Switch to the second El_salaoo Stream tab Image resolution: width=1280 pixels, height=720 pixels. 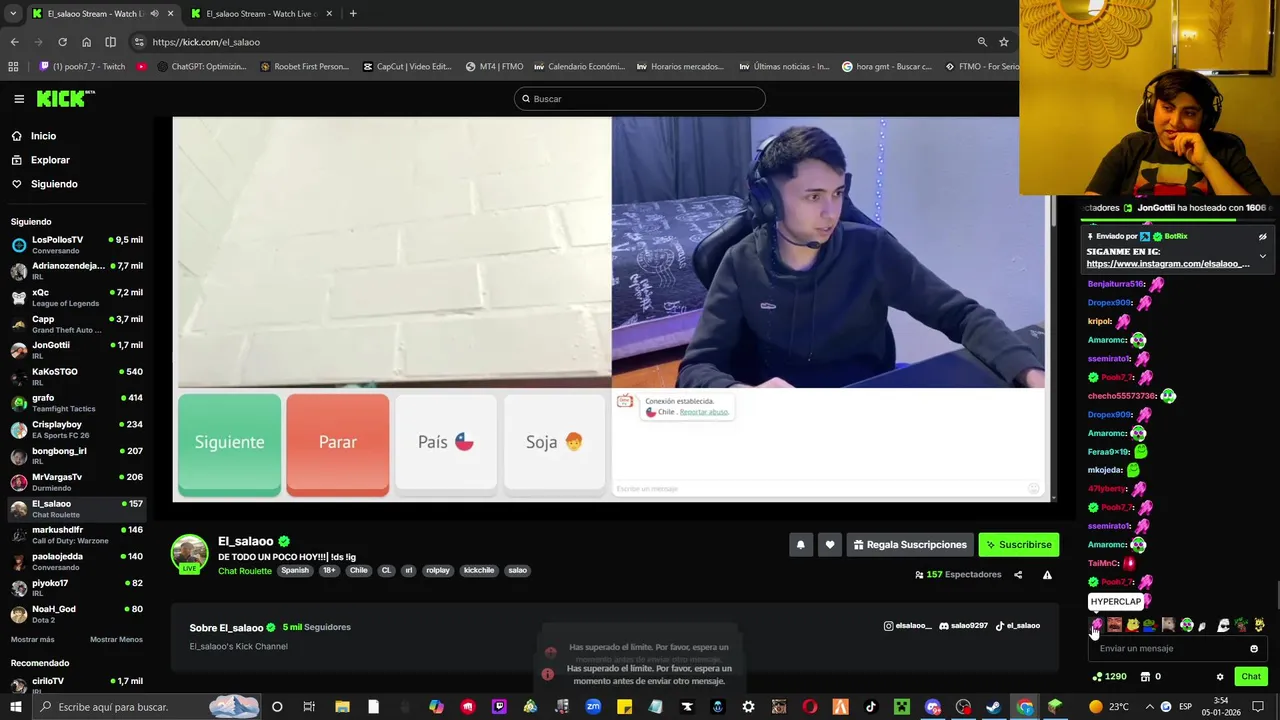point(262,14)
